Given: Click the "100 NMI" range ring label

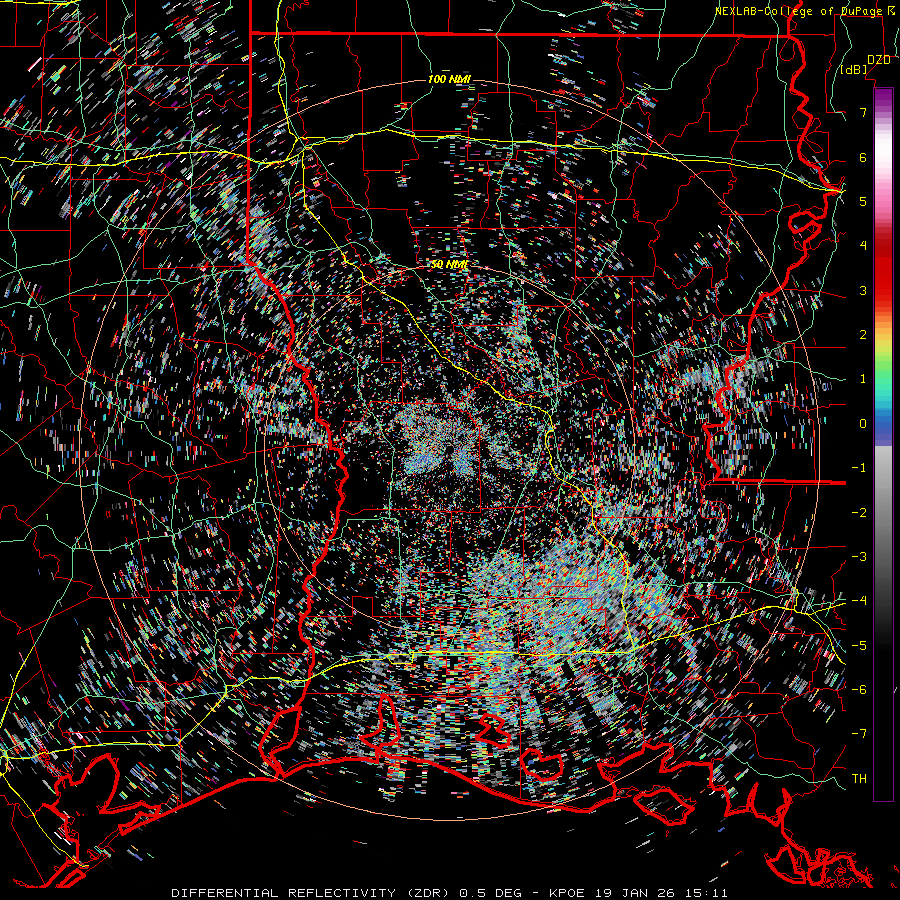Looking at the screenshot, I should 449,79.
